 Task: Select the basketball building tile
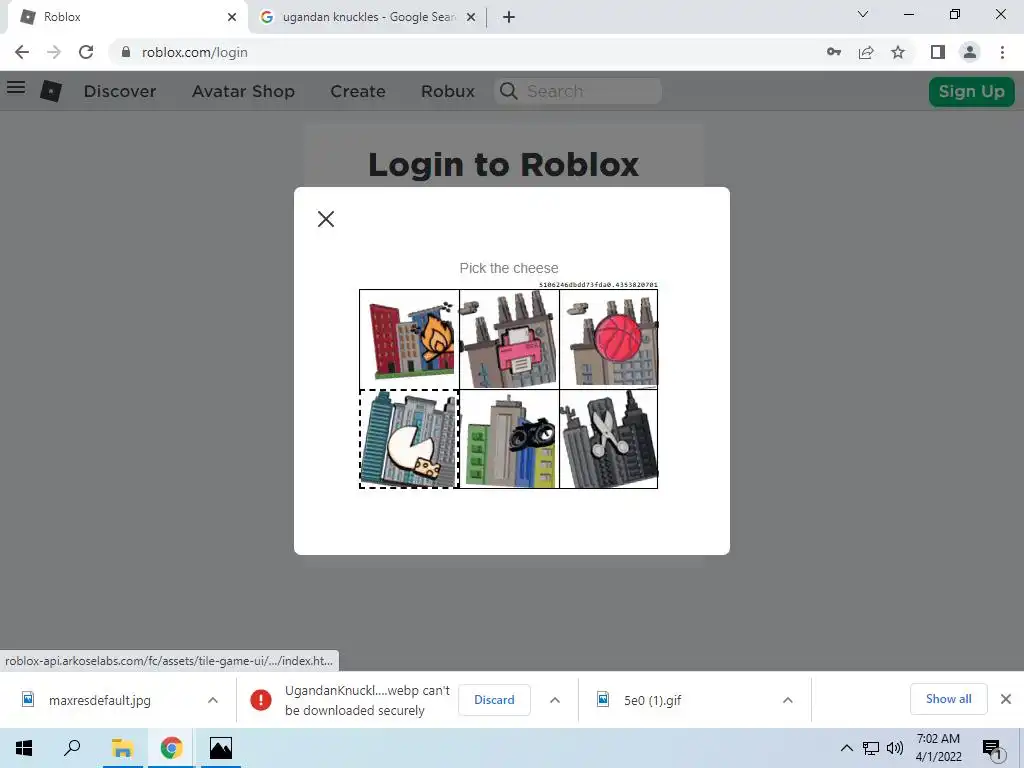(609, 340)
